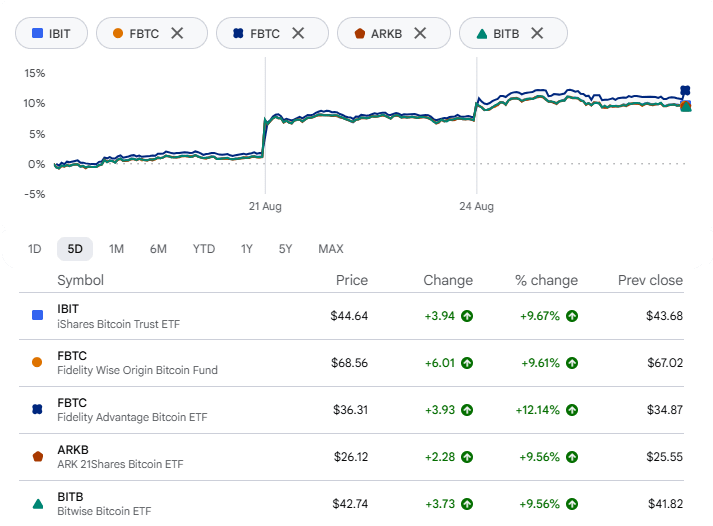The image size is (713, 526).
Task: Click the teal triangle icon in BITB row
Action: point(38,504)
